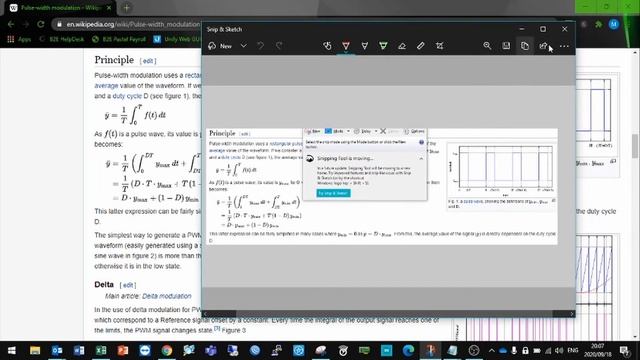Screen dimensions: 640x360
Task: Open the clock showing 20:07
Action: (x=597, y=350)
